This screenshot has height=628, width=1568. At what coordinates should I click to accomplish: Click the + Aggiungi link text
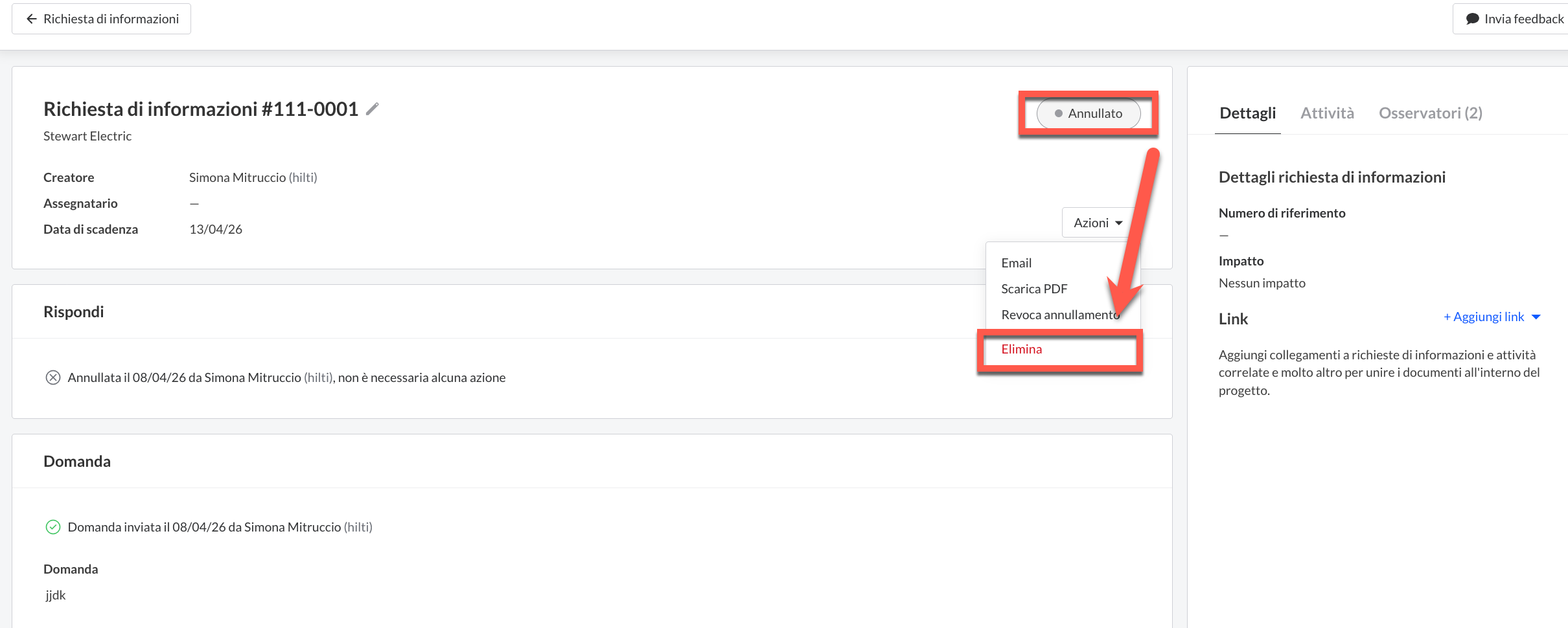pyautogui.click(x=1484, y=317)
